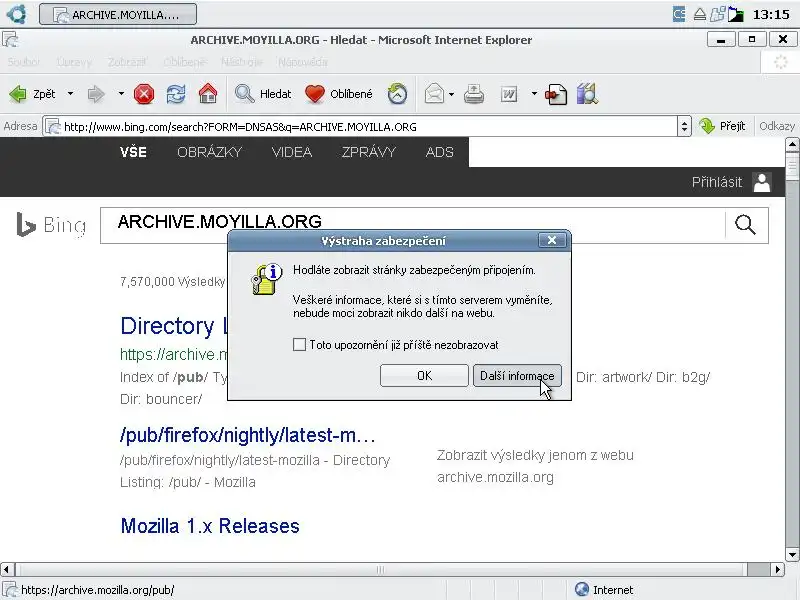Expand the Back button history dropdown

tap(70, 94)
